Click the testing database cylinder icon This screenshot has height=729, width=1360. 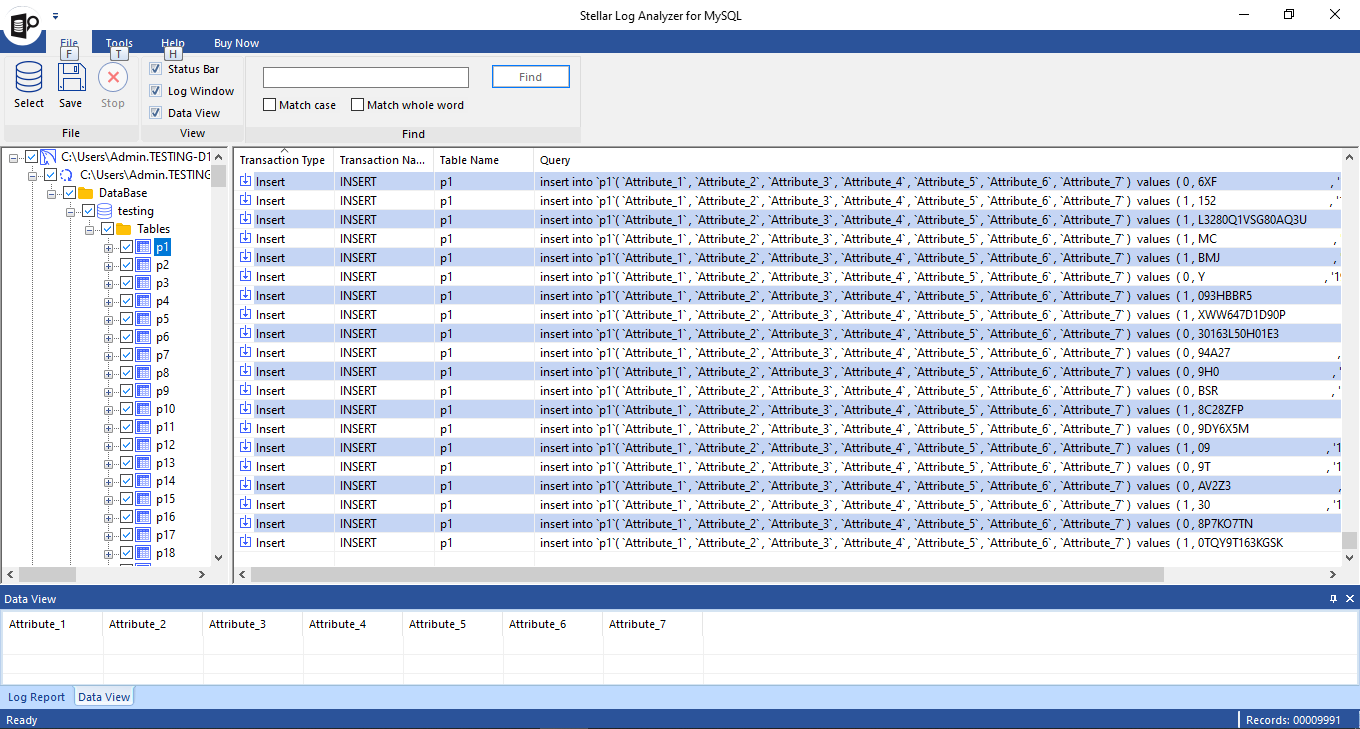(x=105, y=211)
